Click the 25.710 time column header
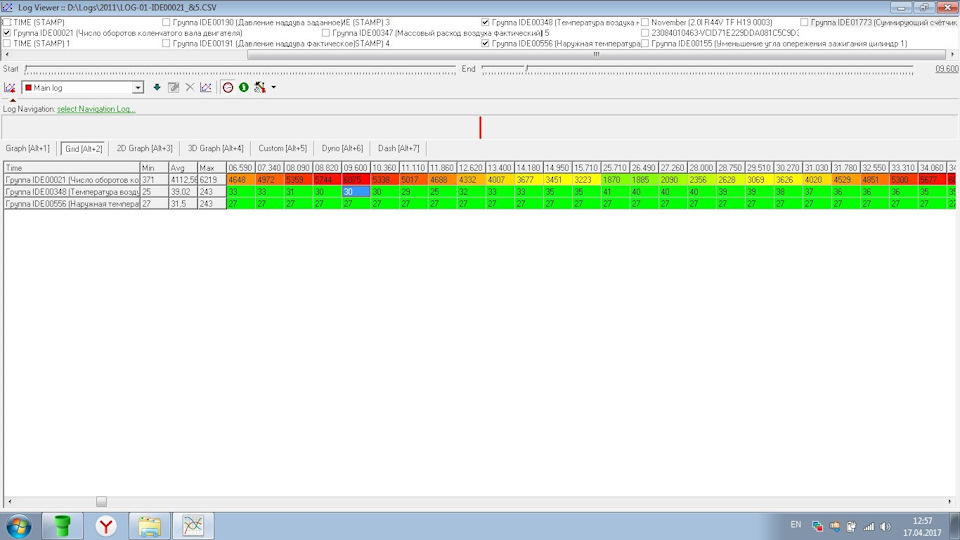Screen dimensions: 960x540 coord(615,168)
